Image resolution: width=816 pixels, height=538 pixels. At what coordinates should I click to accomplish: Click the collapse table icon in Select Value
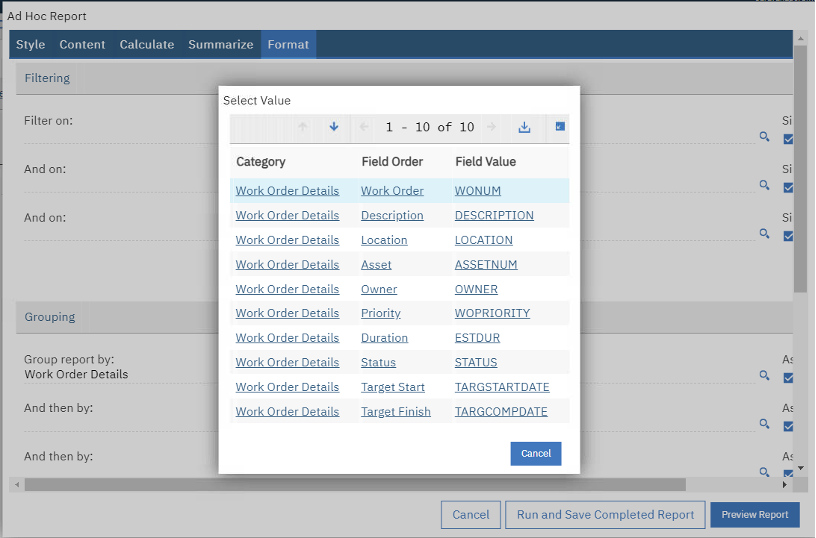[x=560, y=127]
